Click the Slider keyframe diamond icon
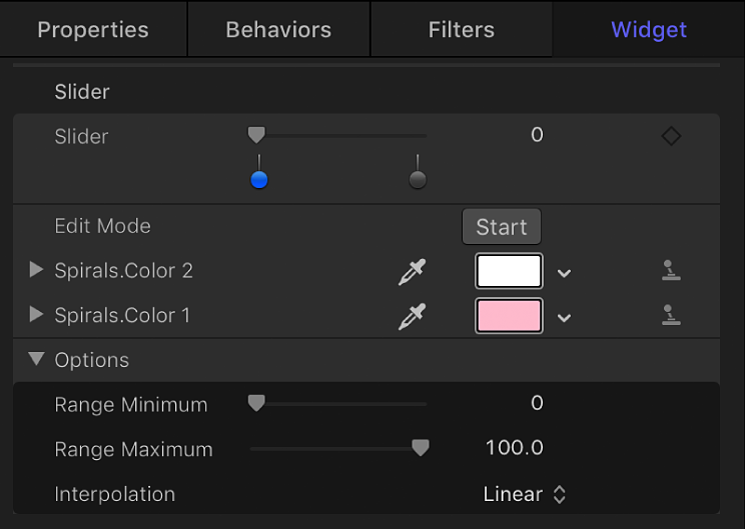745x532 pixels. click(671, 136)
